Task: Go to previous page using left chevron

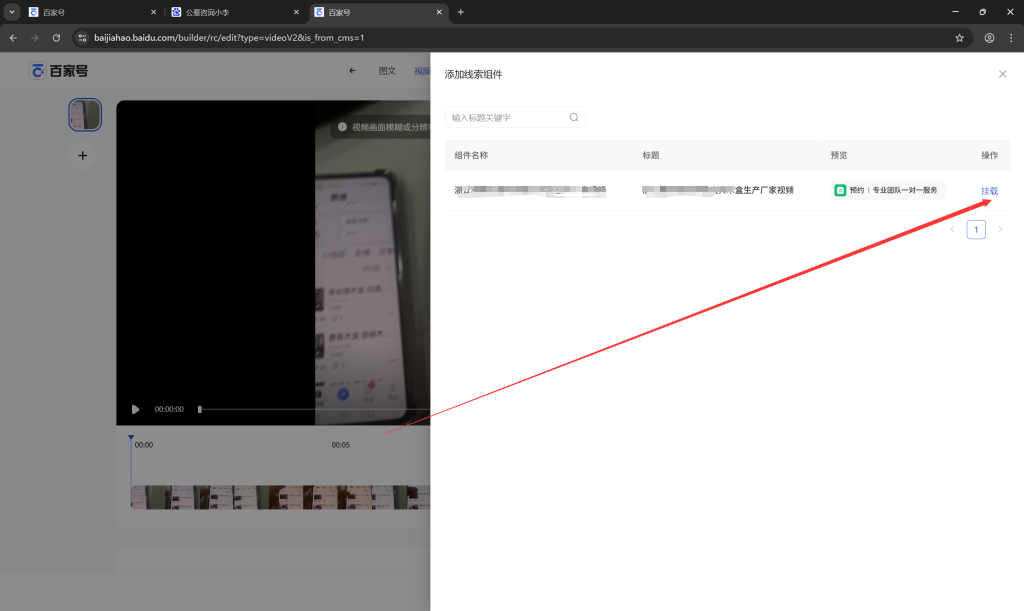Action: click(952, 230)
